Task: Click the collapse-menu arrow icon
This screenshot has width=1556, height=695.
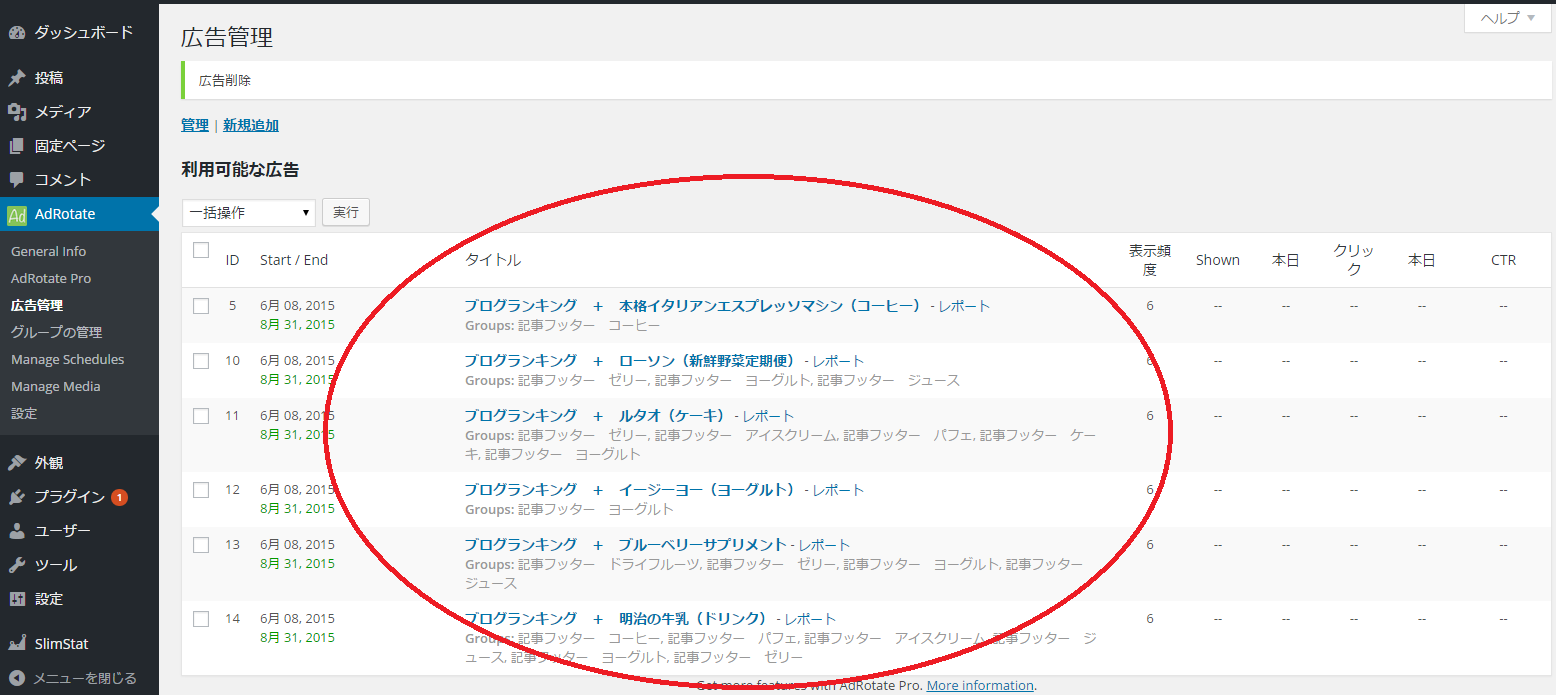Action: tap(17, 678)
